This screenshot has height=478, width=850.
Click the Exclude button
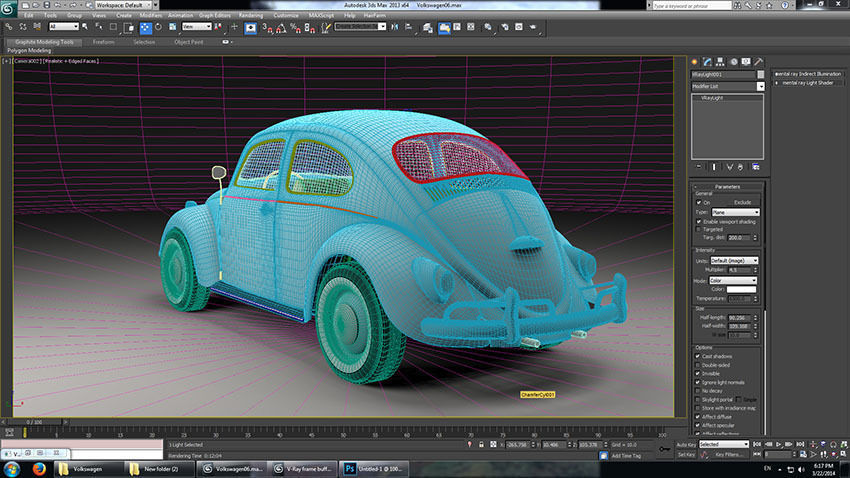pos(742,202)
